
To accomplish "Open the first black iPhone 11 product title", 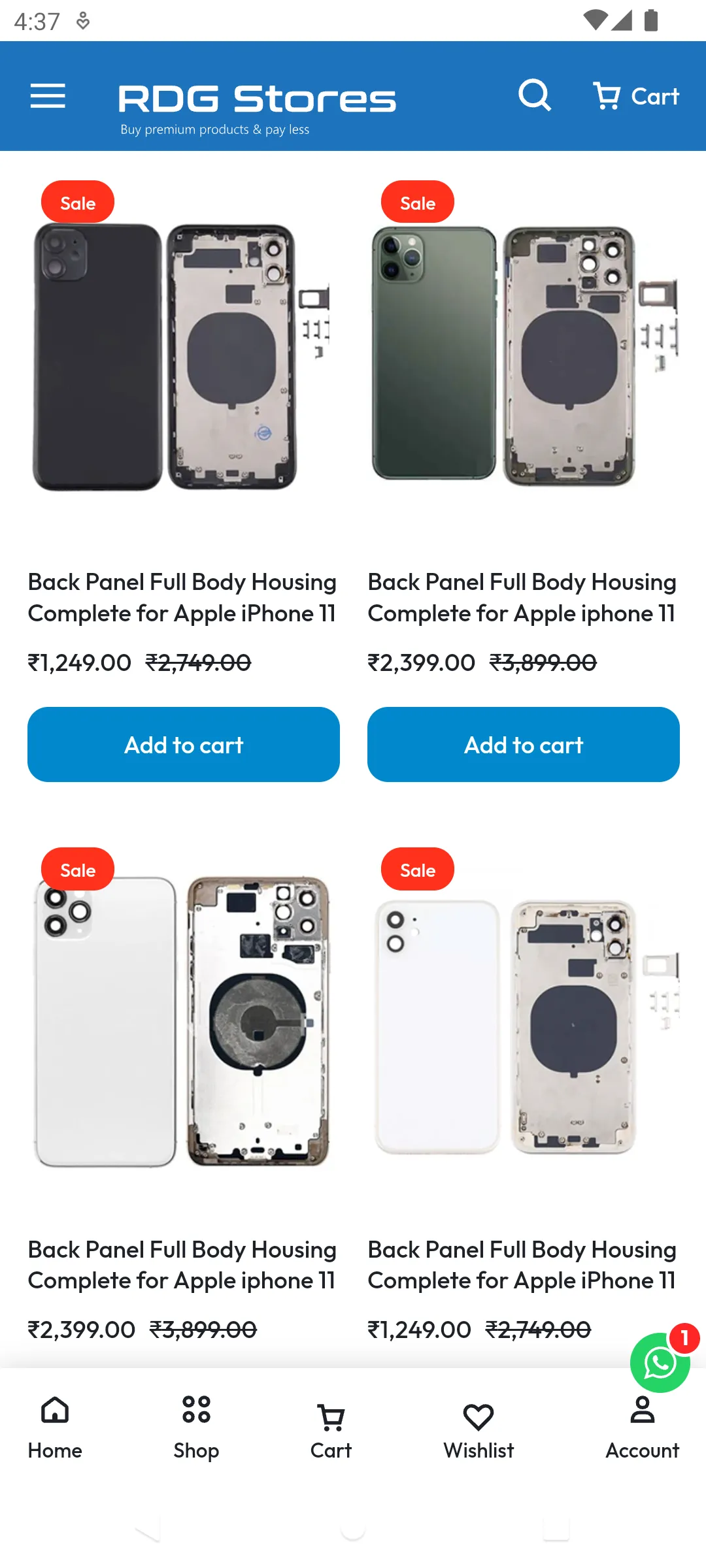I will click(x=182, y=597).
